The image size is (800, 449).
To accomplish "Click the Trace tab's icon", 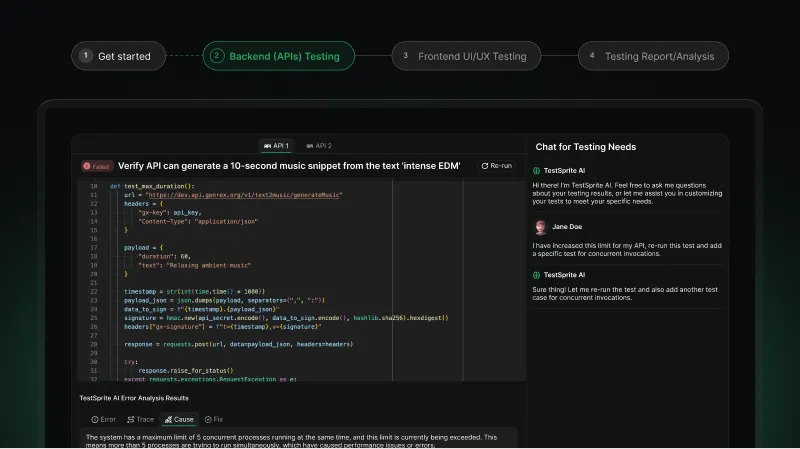I will click(x=130, y=419).
